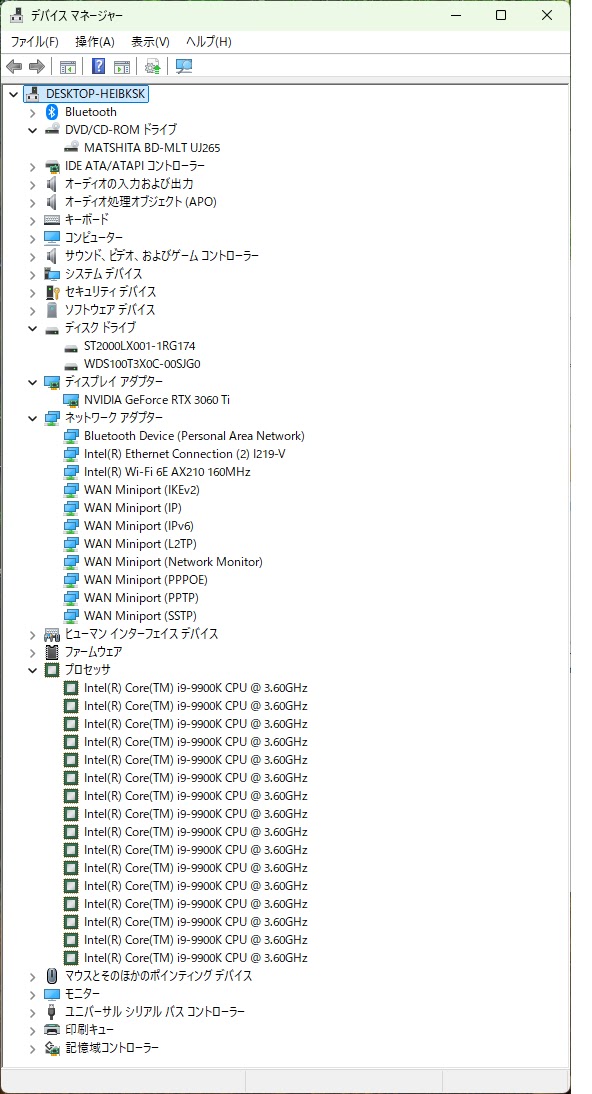The height and width of the screenshot is (1094, 592).
Task: Click the プロセッサ category icon
Action: point(52,670)
